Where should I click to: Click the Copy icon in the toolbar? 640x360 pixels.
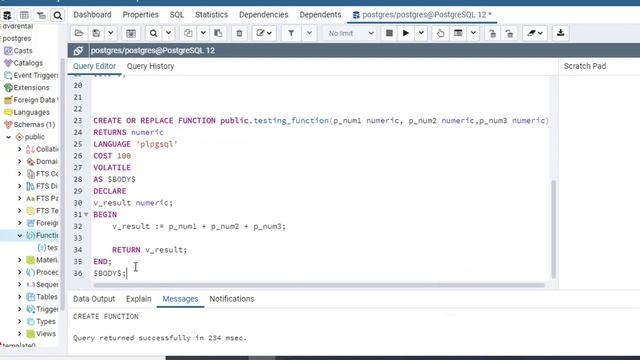(x=188, y=33)
